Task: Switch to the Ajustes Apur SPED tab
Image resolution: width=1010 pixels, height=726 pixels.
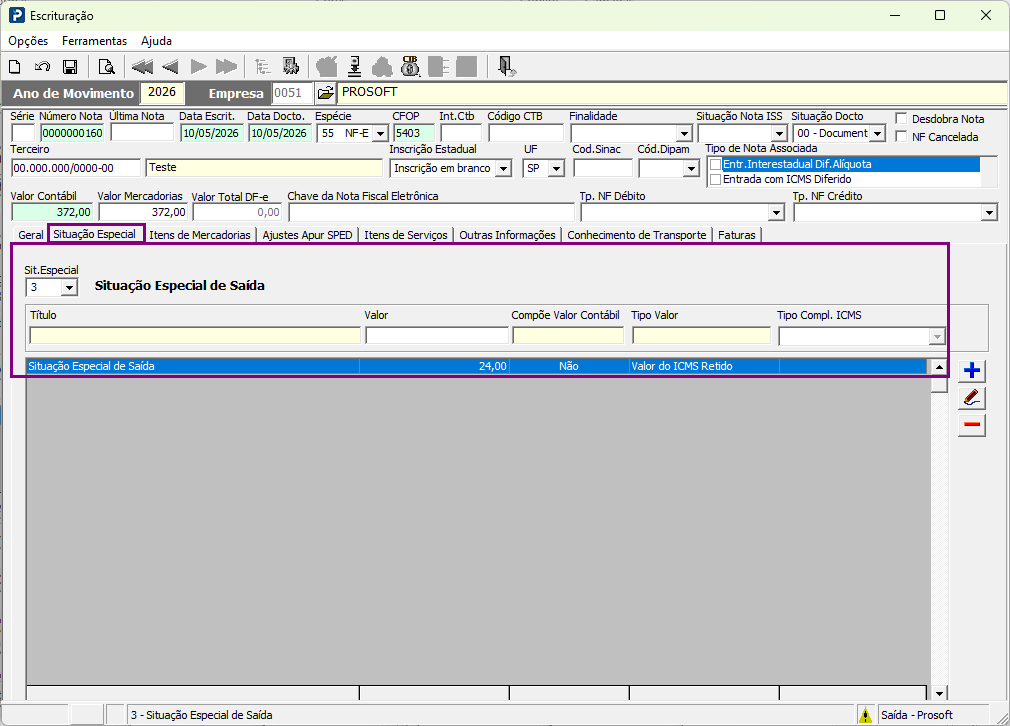Action: [307, 235]
